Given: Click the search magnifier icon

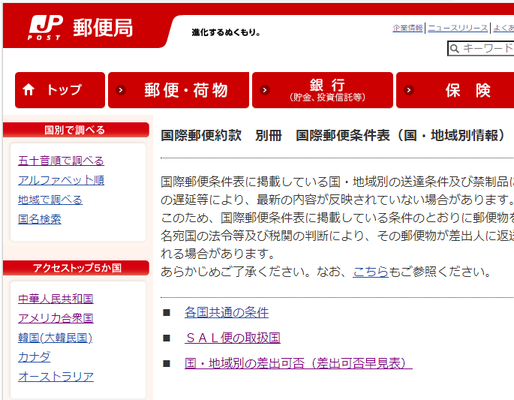Looking at the screenshot, I should coord(454,49).
